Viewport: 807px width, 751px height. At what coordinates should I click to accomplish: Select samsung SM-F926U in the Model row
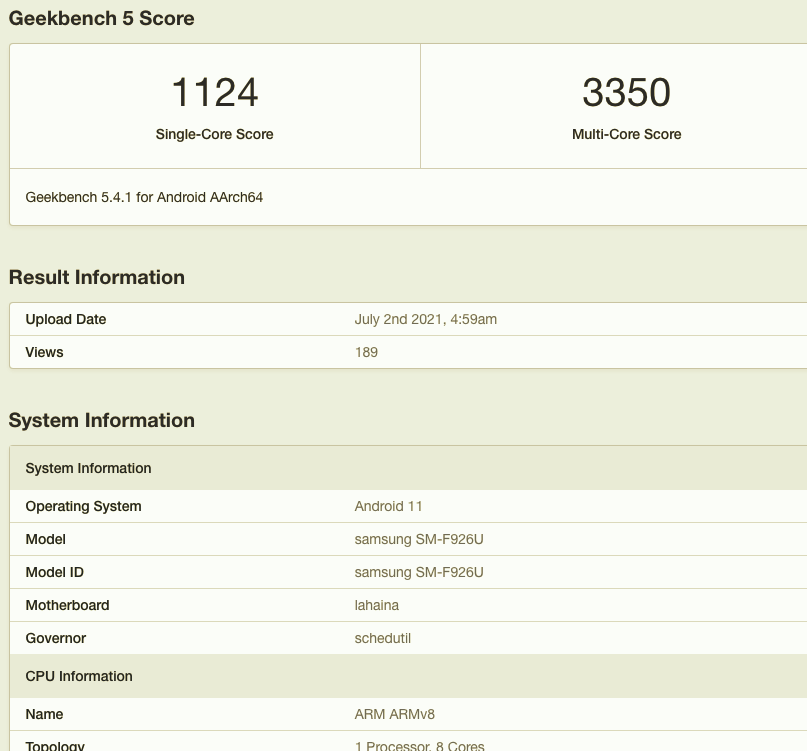(x=419, y=539)
